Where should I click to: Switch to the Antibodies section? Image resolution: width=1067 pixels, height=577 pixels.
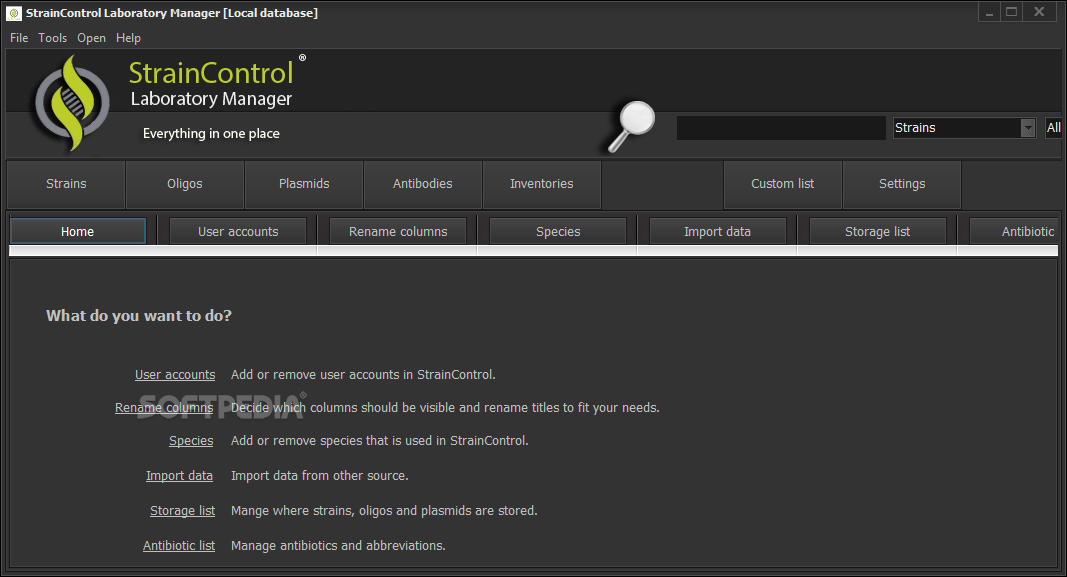point(423,184)
